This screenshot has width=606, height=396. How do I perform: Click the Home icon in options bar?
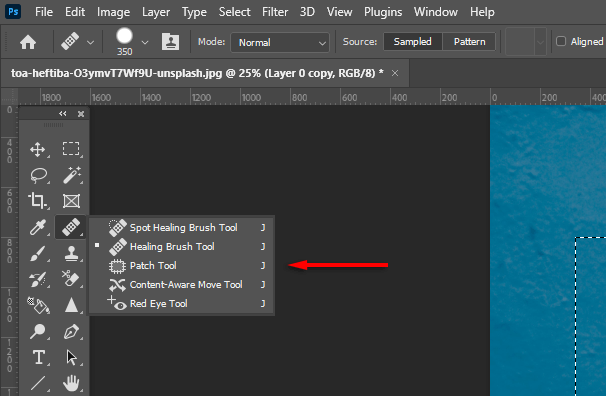[x=28, y=42]
